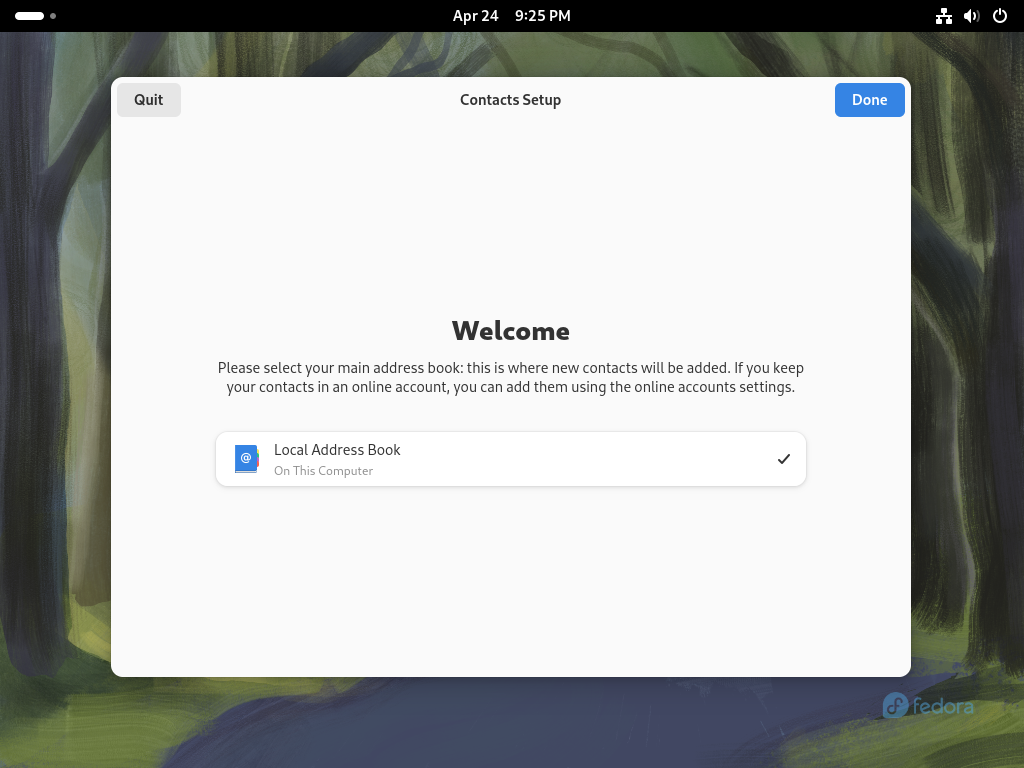Quit the Contacts Setup dialog
Screen dimensions: 1024x768
coord(149,100)
